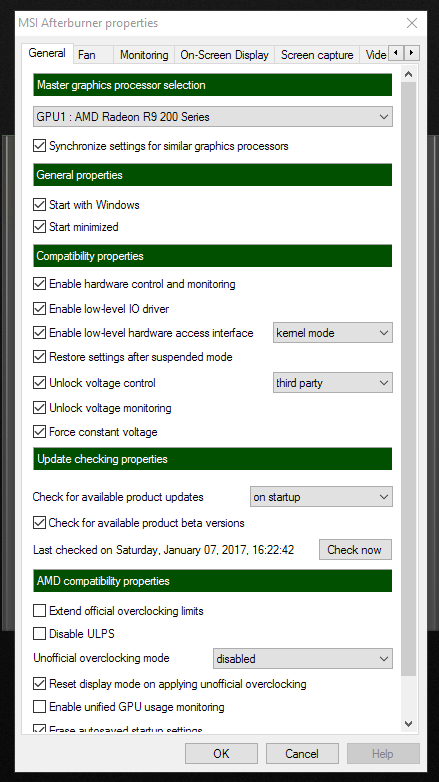Open the partially visible Video tab
The width and height of the screenshot is (439, 782).
(x=374, y=54)
